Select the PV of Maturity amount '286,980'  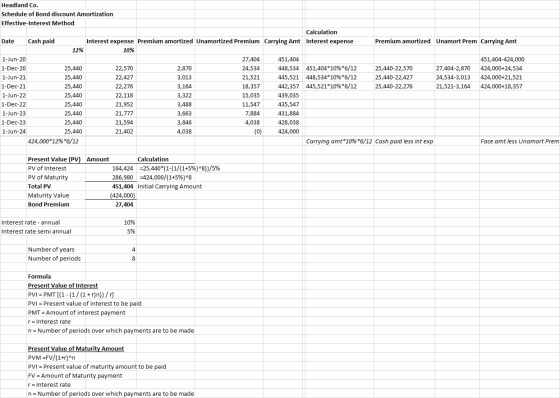(122, 178)
